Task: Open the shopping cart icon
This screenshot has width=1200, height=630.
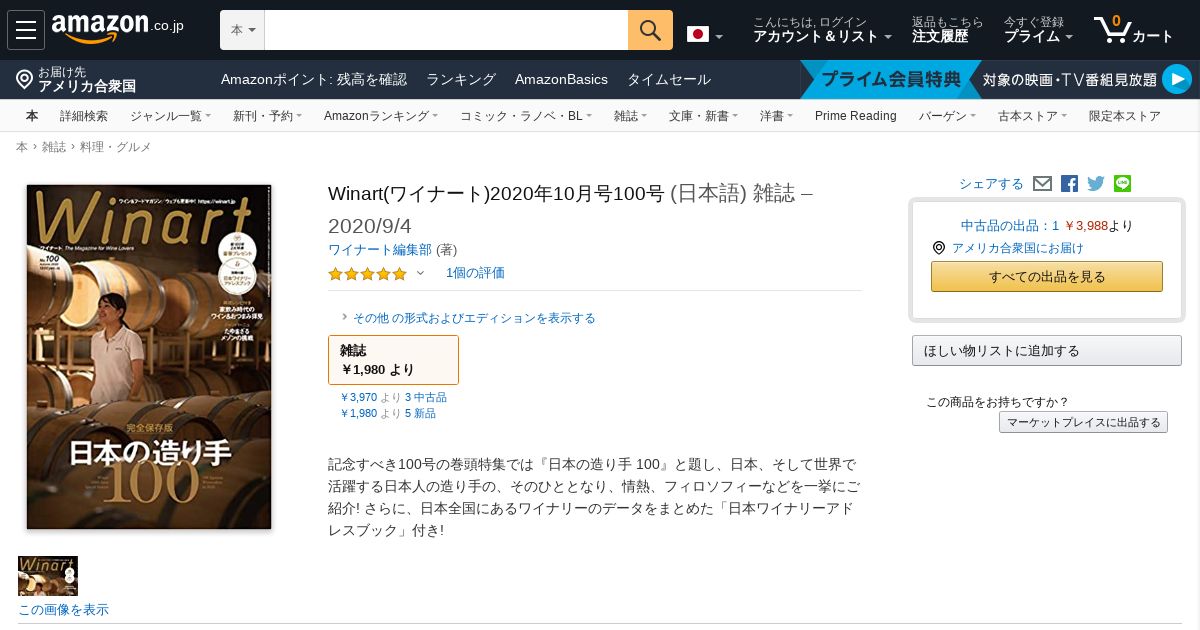Action: [1133, 30]
